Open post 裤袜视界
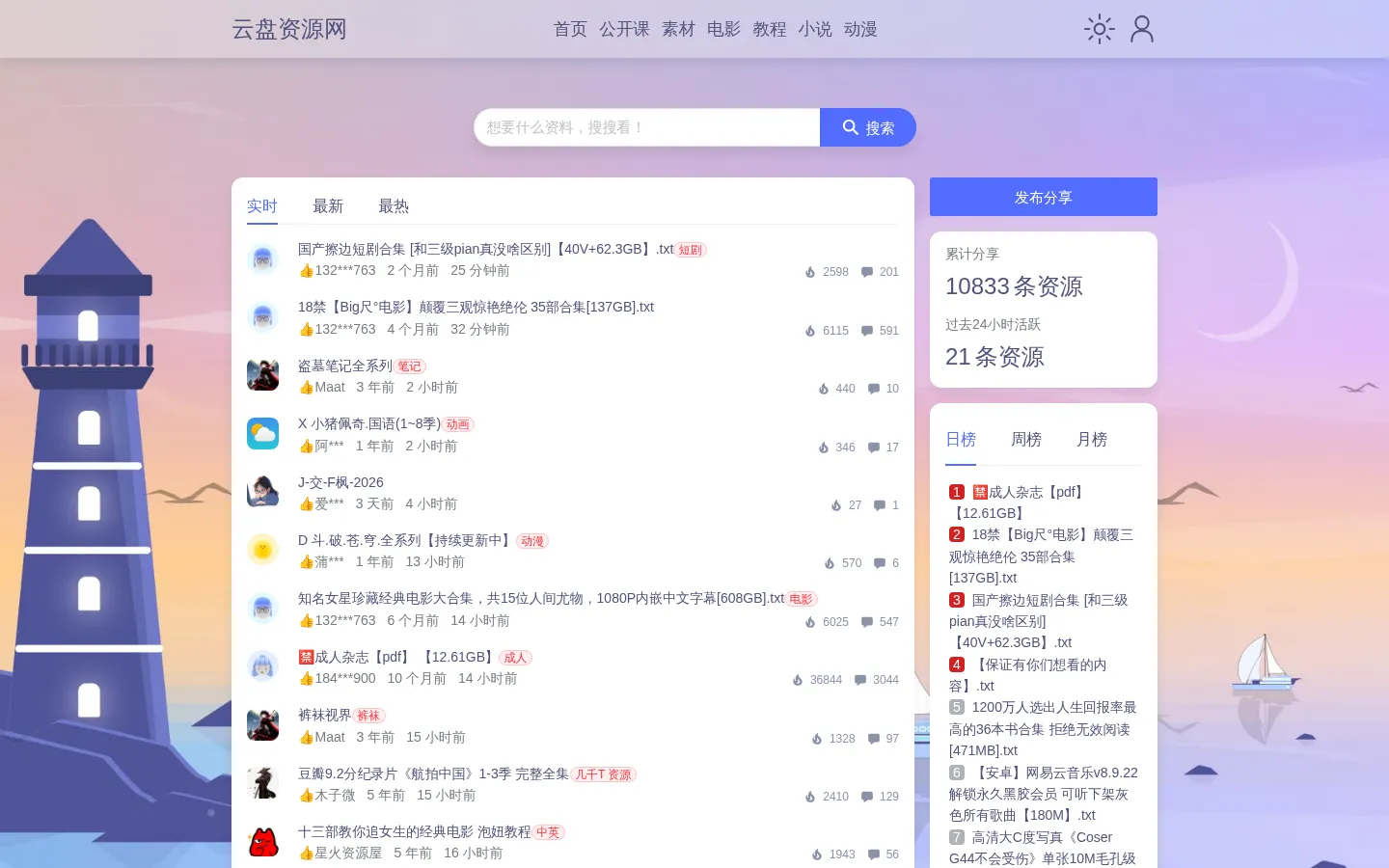This screenshot has height=868, width=1389. pyautogui.click(x=325, y=715)
